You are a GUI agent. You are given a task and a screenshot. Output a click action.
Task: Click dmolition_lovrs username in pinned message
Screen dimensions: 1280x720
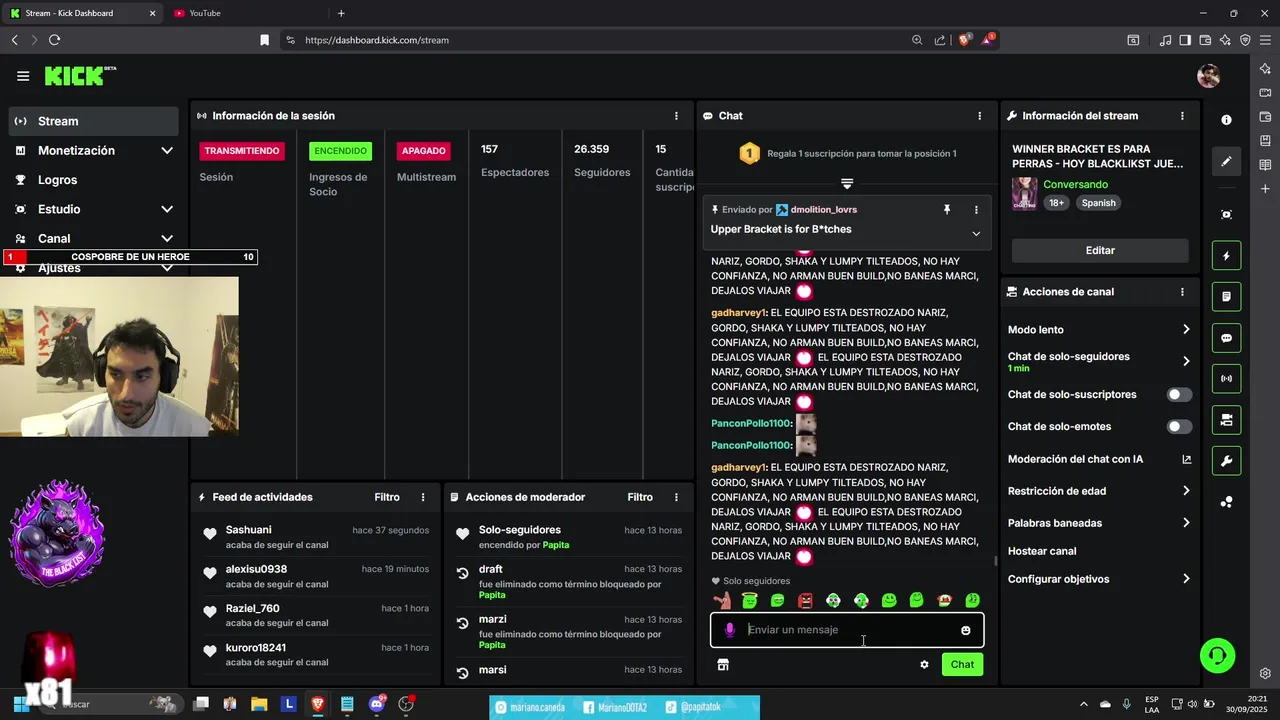[824, 210]
